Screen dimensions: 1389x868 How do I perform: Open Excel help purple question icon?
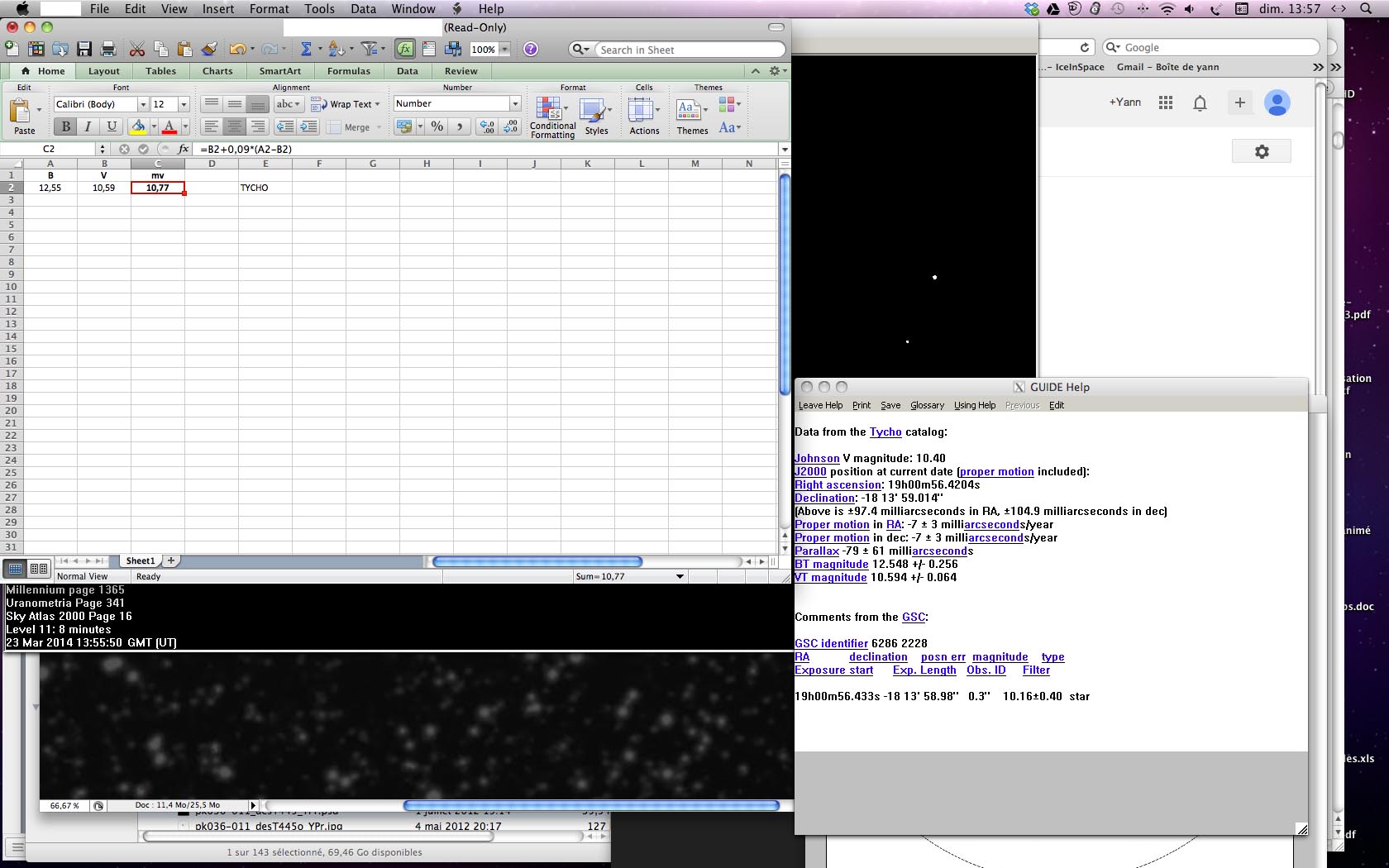[531, 49]
